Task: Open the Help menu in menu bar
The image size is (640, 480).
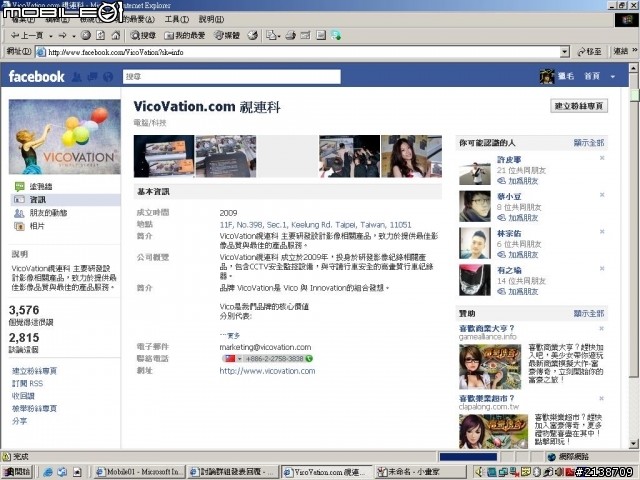Action: point(211,20)
